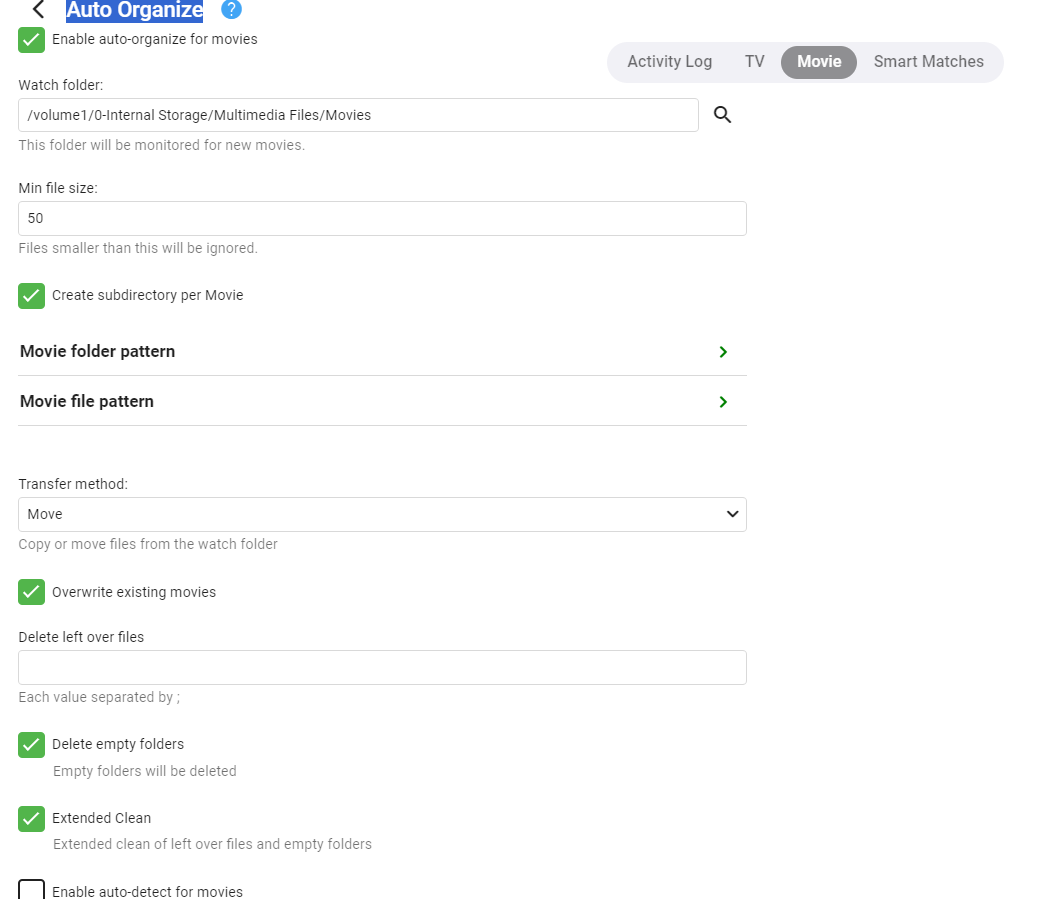Click the 'Watch folder:' label
1040x899 pixels.
pos(61,85)
